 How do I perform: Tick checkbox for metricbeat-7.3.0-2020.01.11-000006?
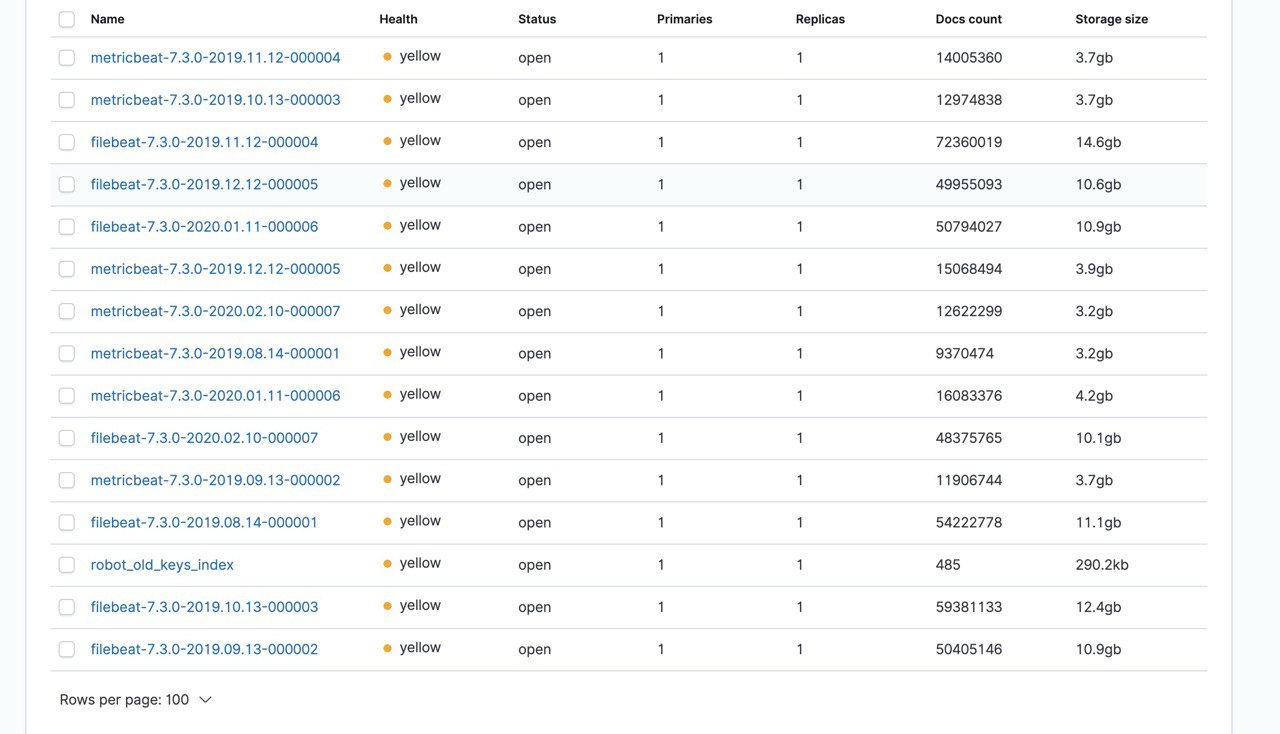(x=67, y=396)
